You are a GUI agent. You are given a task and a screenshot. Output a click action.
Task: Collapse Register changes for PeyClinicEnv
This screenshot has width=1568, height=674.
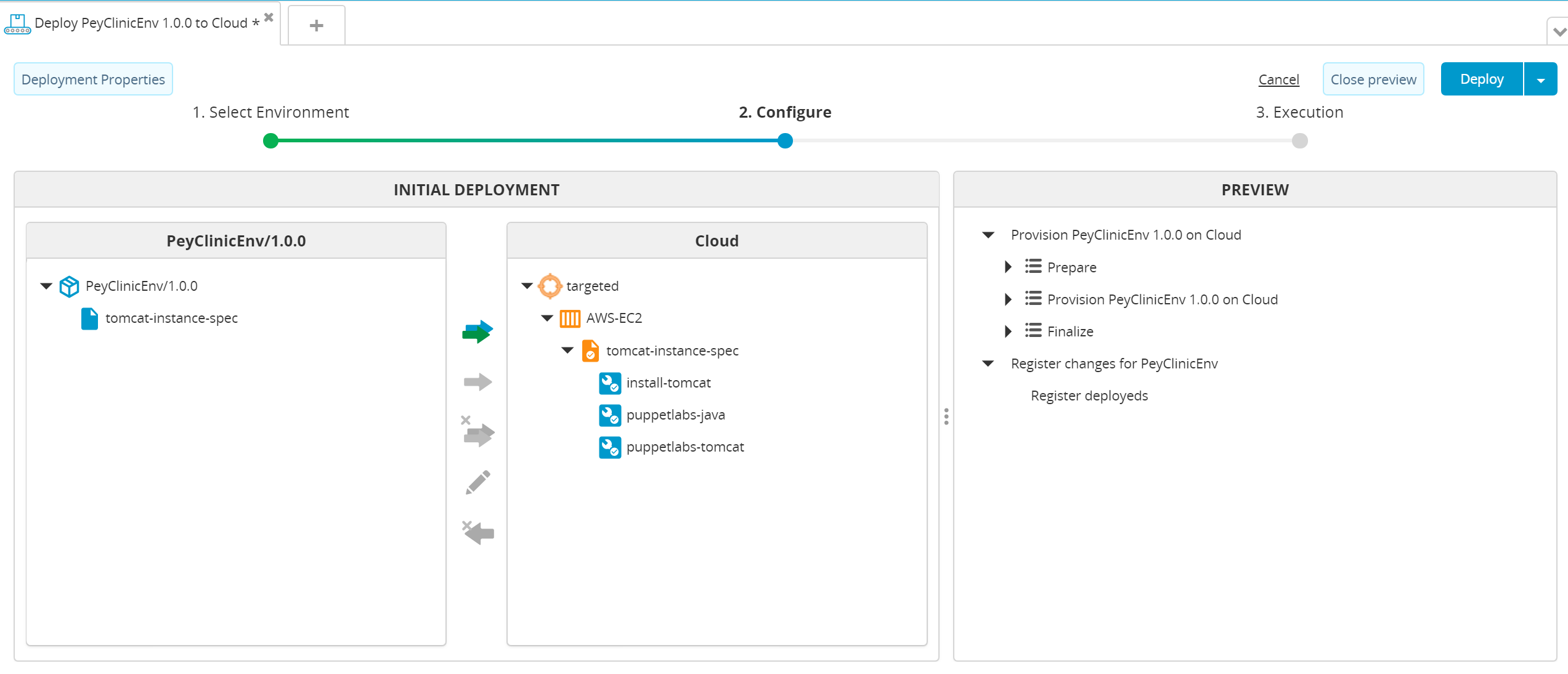tap(988, 363)
